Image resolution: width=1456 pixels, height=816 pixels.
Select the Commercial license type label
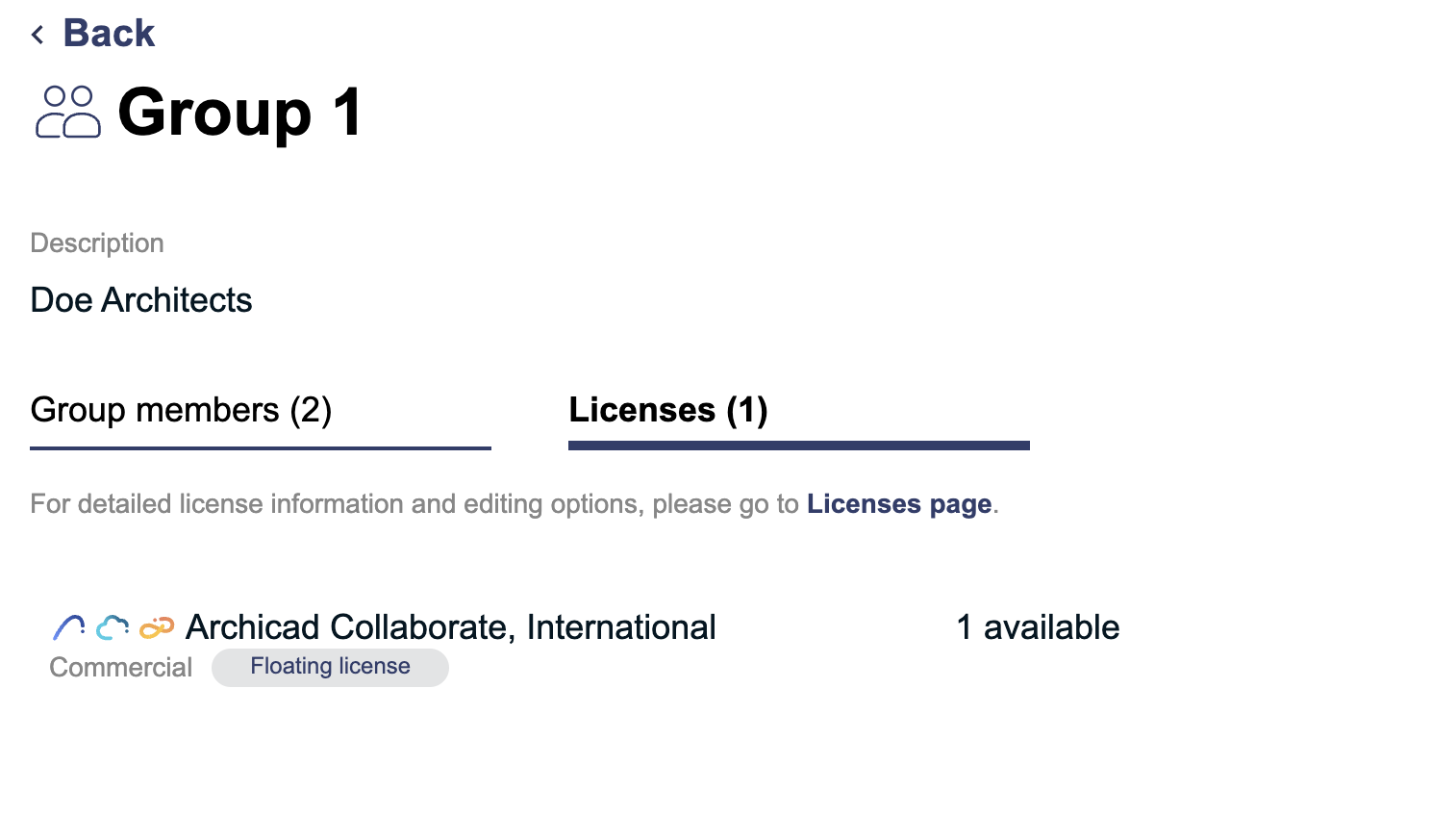pyautogui.click(x=120, y=666)
